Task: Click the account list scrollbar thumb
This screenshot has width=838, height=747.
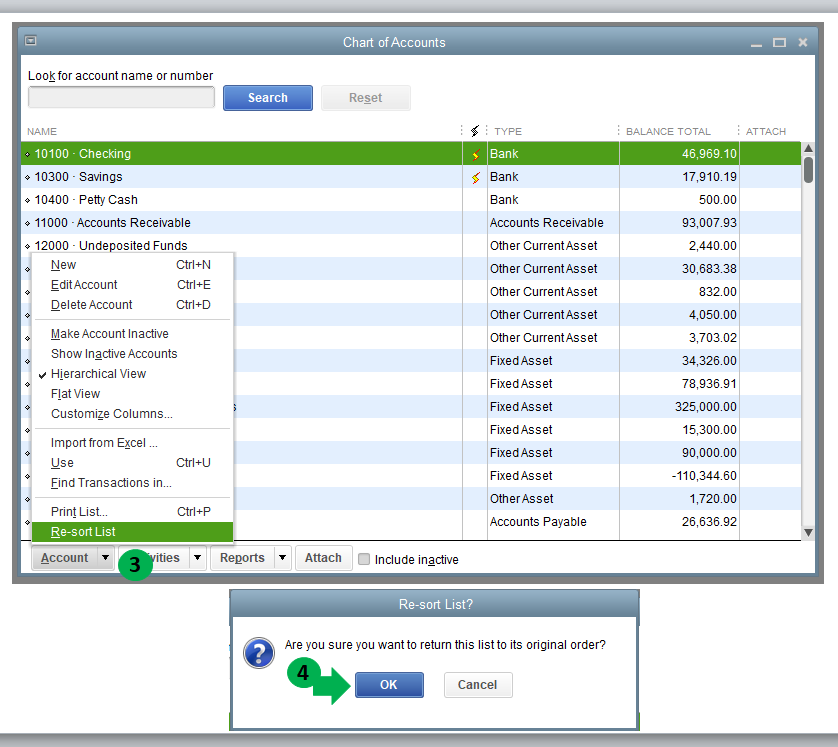Action: click(808, 169)
